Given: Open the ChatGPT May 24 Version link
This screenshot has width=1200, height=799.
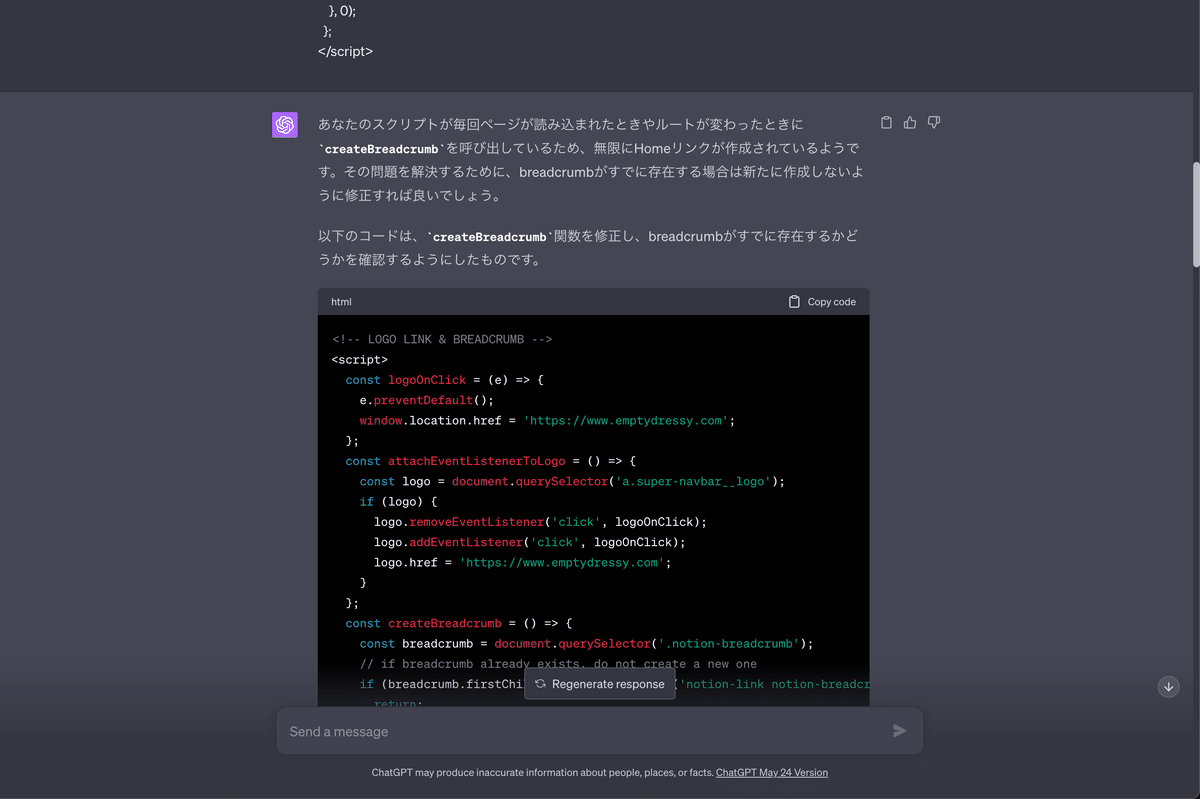Looking at the screenshot, I should [x=772, y=773].
